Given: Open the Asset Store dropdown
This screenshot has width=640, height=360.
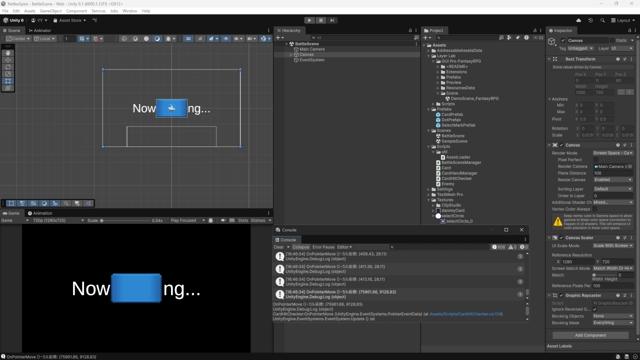Looking at the screenshot, I should 70,20.
